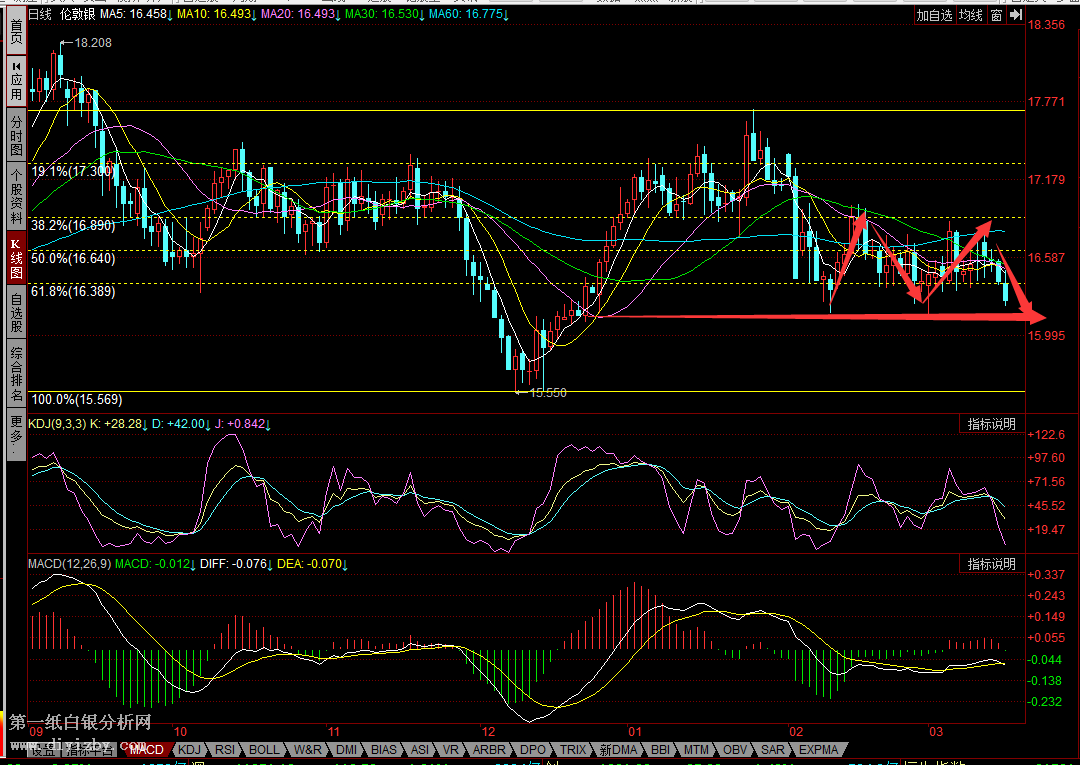1080x765 pixels.
Task: Open the 应用 sidebar tab
Action: click(16, 82)
